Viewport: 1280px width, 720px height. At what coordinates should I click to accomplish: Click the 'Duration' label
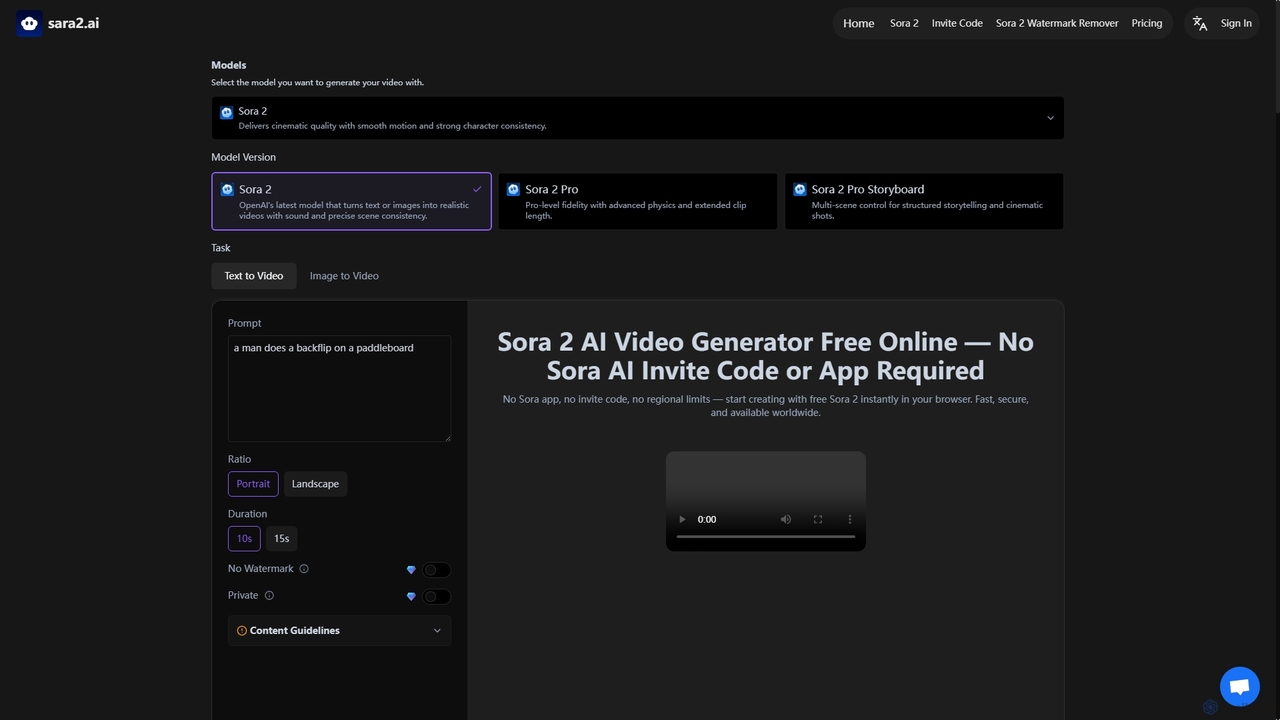(x=247, y=514)
